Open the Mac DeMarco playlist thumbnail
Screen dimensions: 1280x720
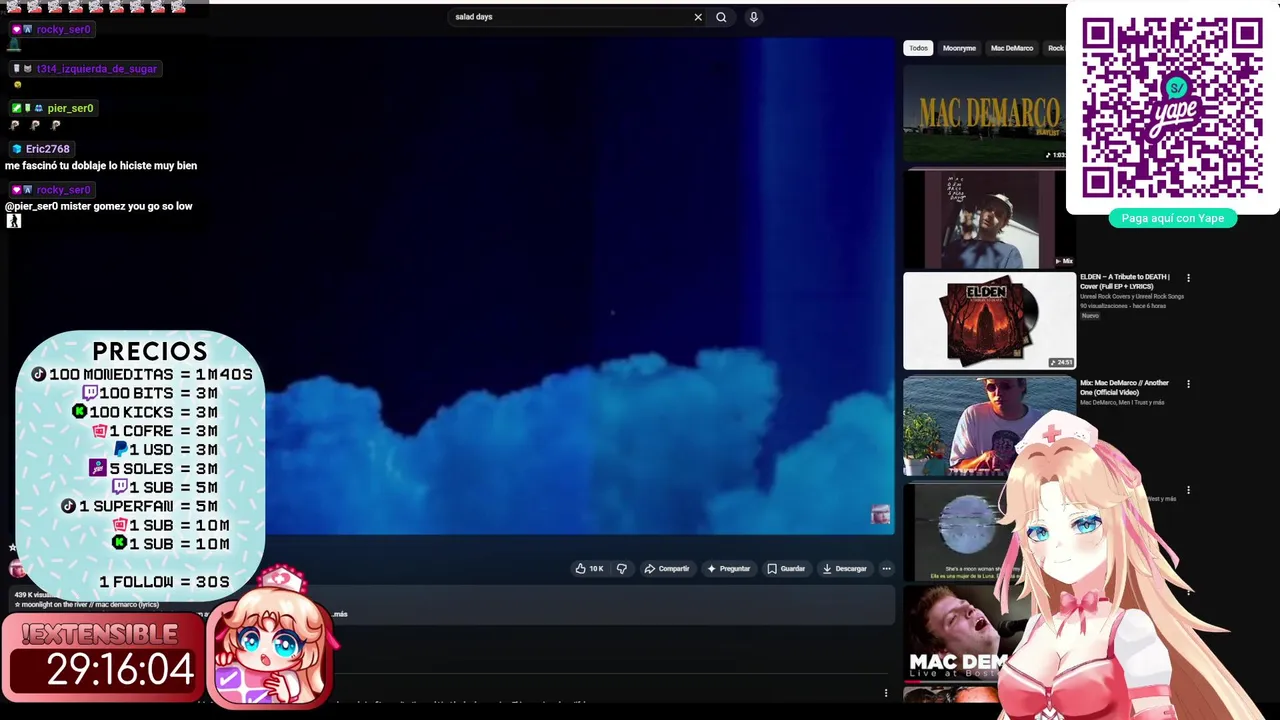(985, 115)
